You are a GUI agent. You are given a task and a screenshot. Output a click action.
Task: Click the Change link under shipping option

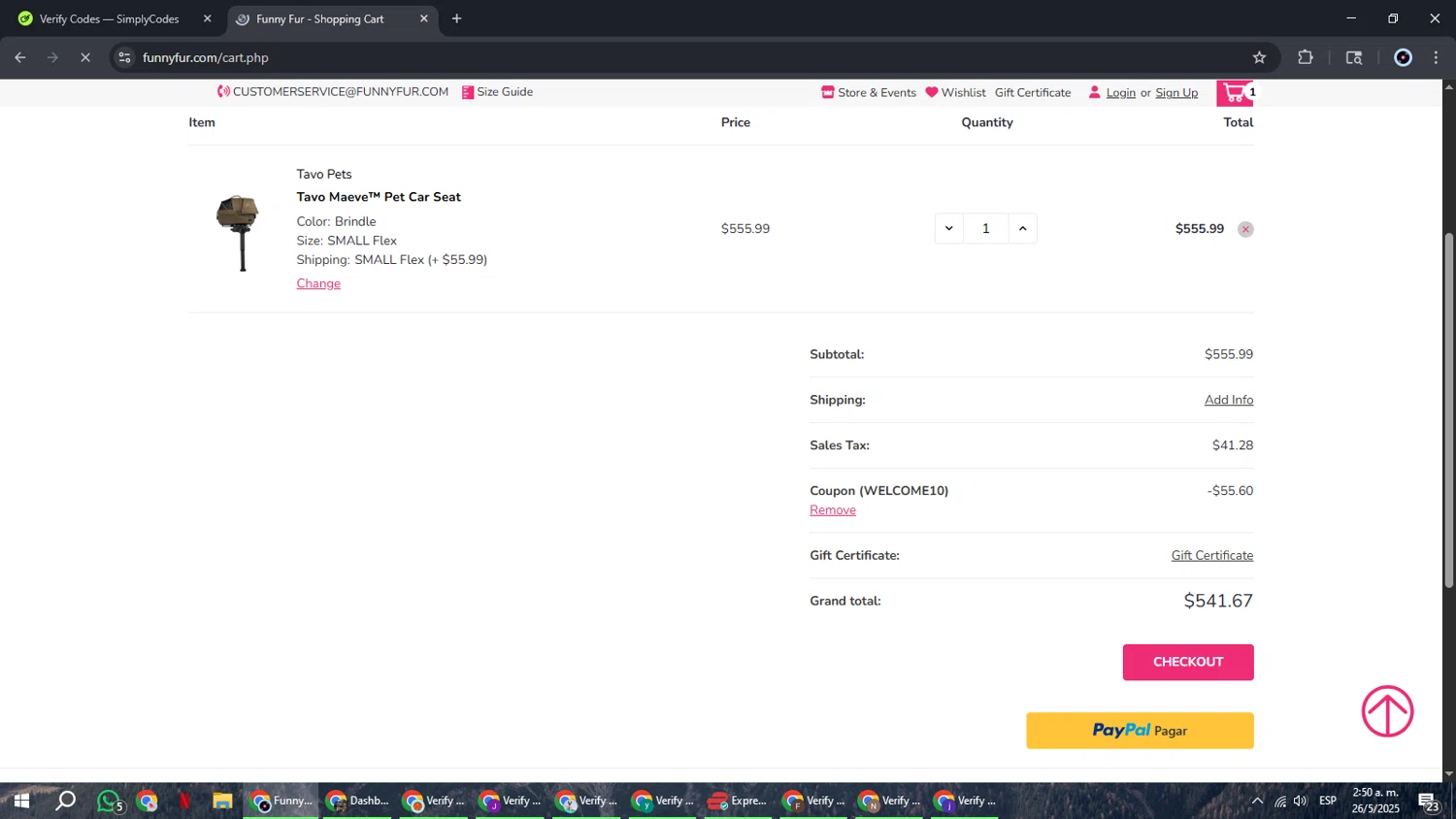click(x=318, y=283)
